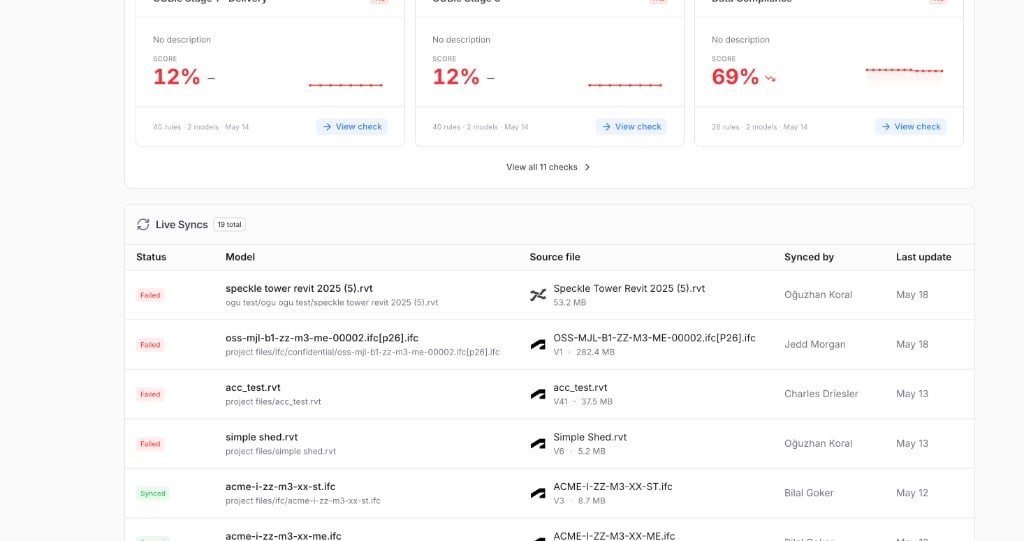The image size is (1024, 541).
Task: Open View check on the middle 12% score card
Action: click(x=632, y=127)
